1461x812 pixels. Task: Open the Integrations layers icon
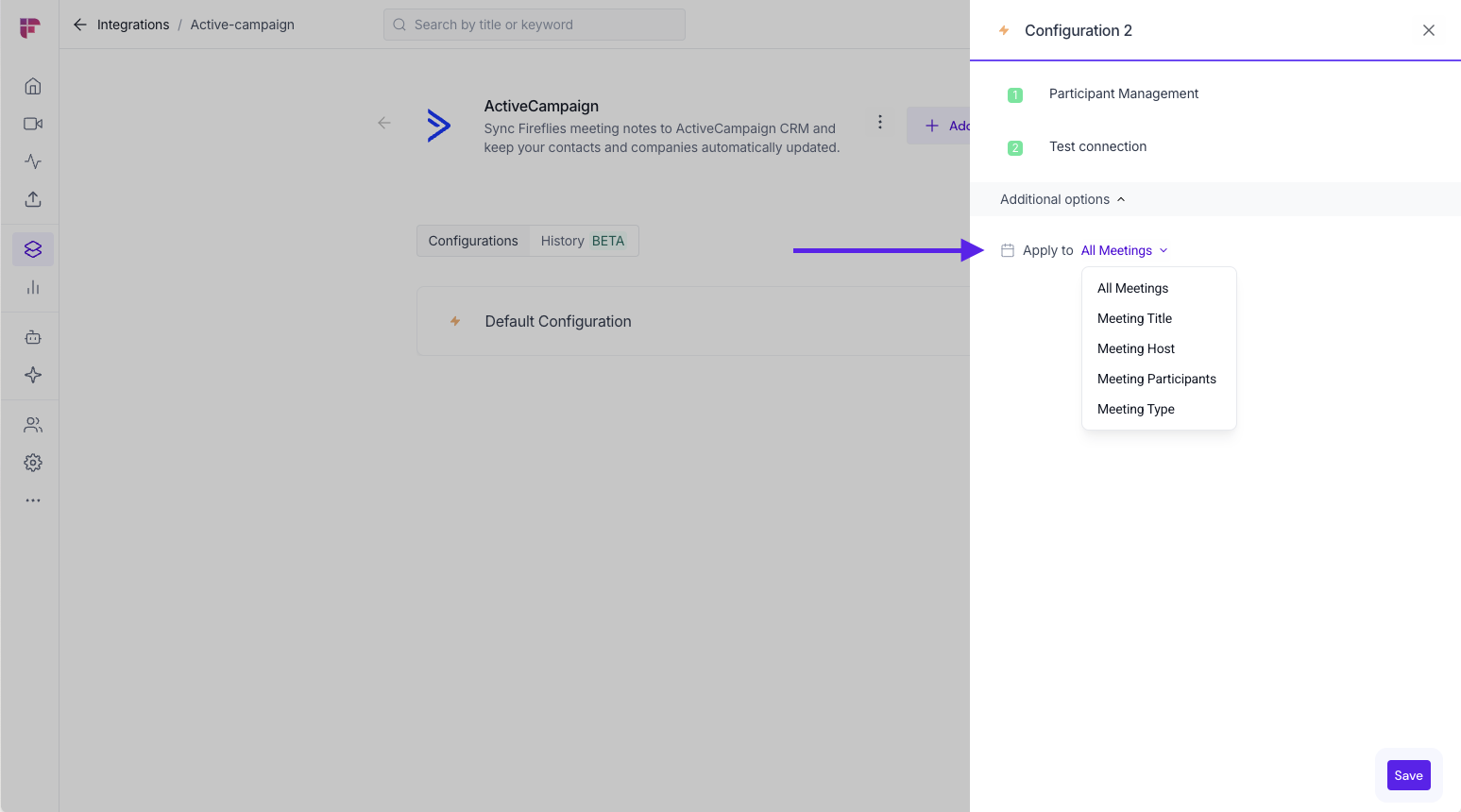pyautogui.click(x=33, y=249)
